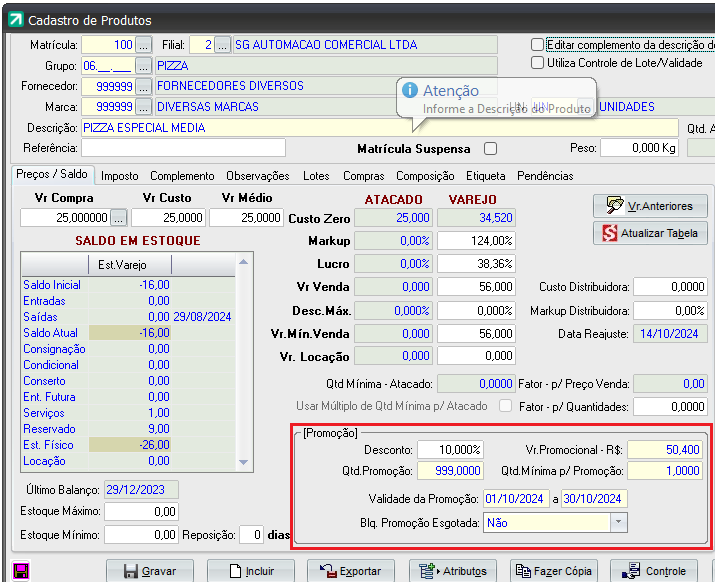
Task: Toggle Utiliza Controle de Lote/Validade checkbox
Action: tap(538, 62)
